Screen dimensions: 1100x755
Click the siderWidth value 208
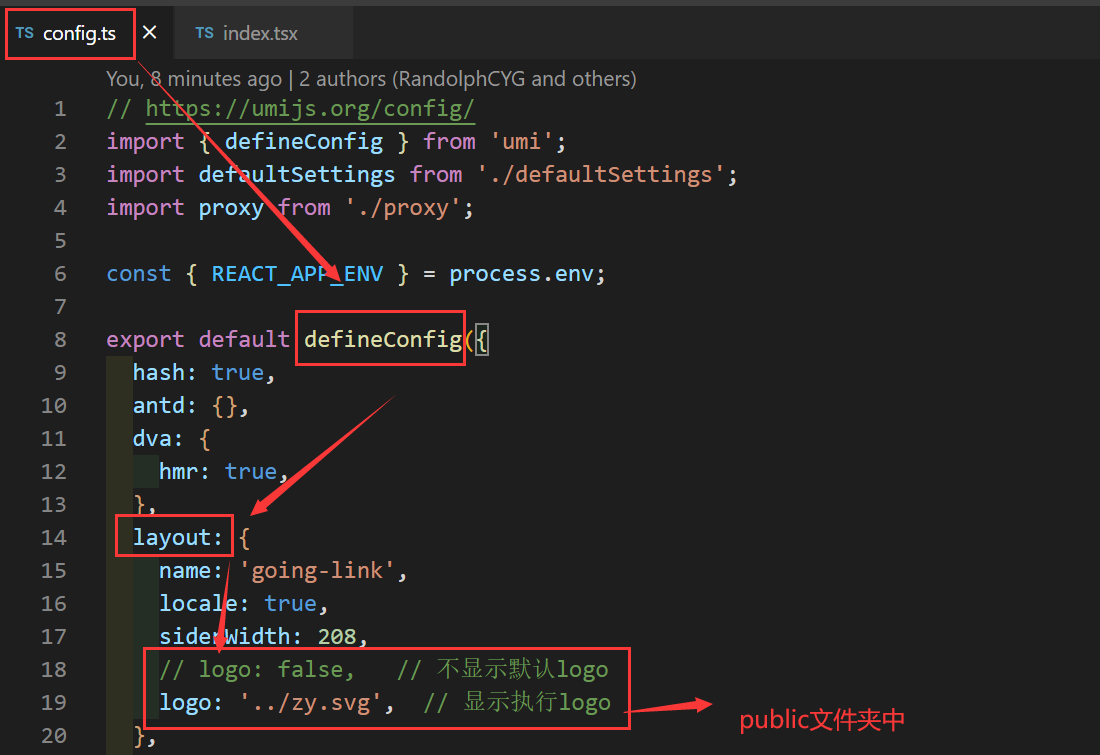click(334, 636)
